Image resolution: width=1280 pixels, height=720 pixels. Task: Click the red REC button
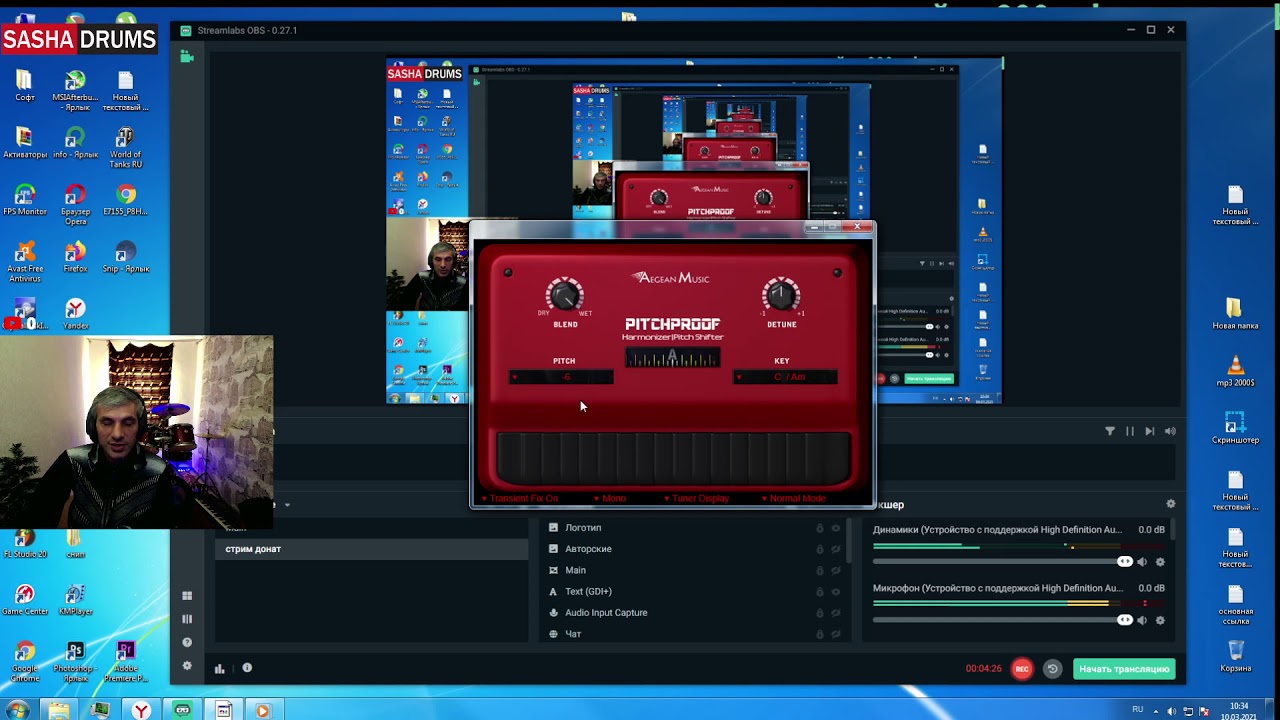[1022, 669]
